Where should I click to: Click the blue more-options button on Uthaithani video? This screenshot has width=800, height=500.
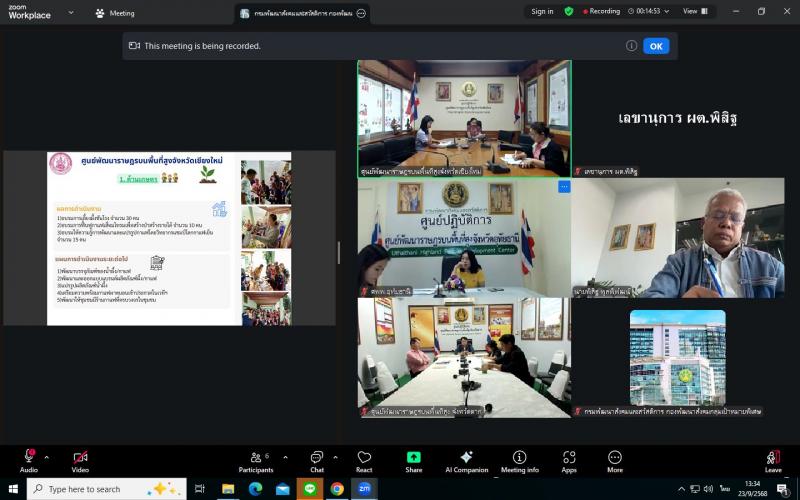(564, 187)
